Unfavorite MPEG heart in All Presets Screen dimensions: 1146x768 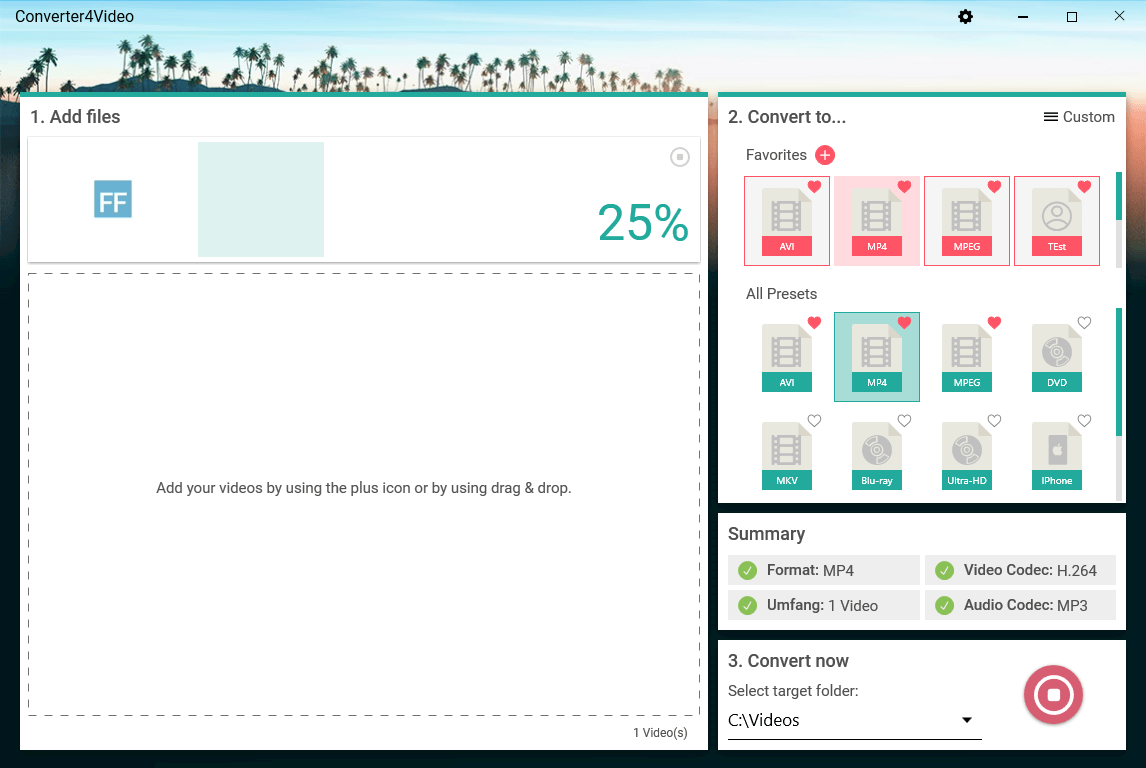[994, 322]
